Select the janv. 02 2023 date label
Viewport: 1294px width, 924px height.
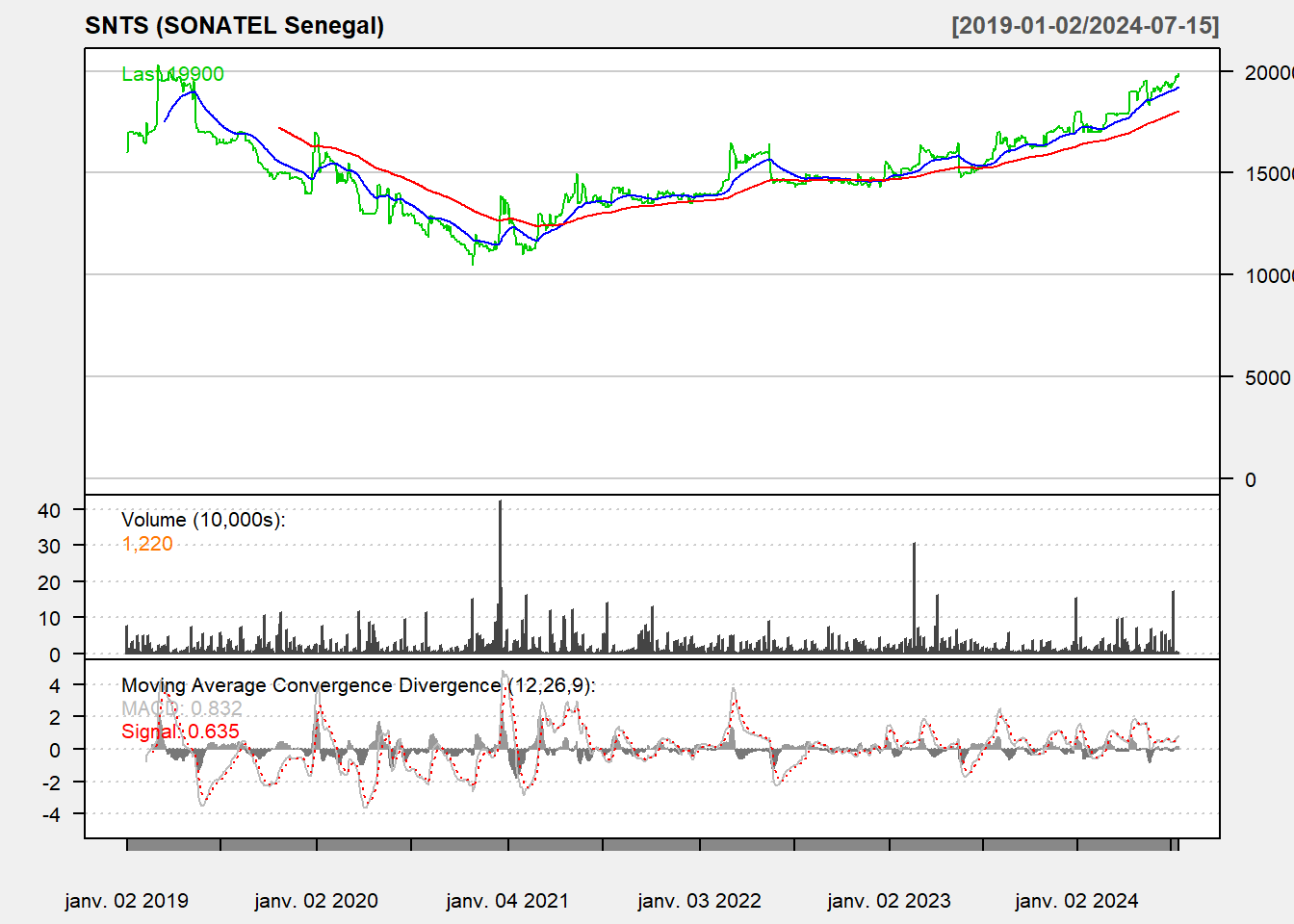tap(889, 901)
